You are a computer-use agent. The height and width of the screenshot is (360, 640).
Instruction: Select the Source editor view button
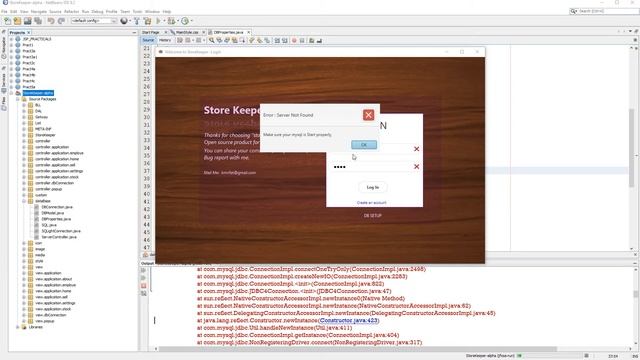[148, 40]
